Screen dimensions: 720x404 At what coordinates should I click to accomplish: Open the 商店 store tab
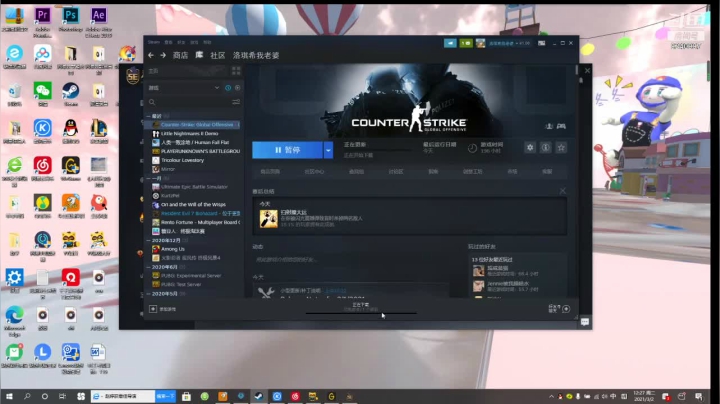pyautogui.click(x=180, y=56)
